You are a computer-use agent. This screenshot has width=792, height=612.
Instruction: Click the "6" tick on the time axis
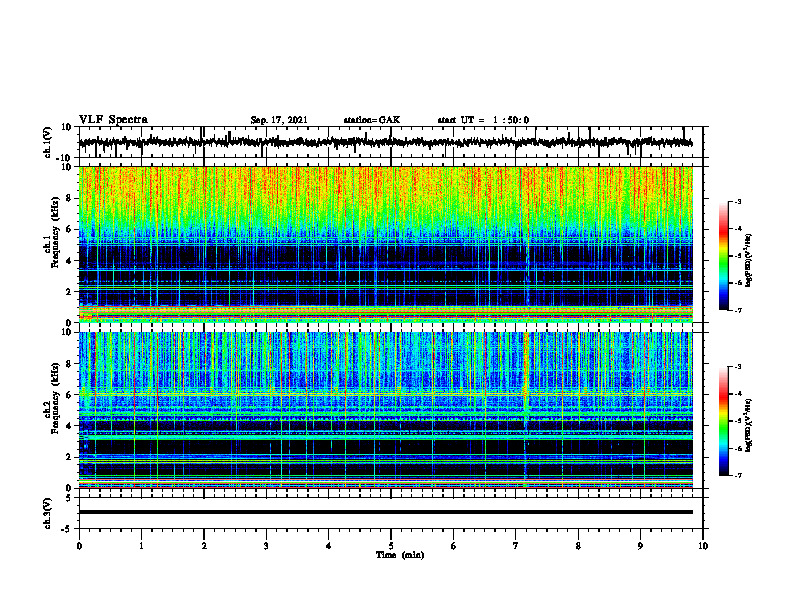click(454, 546)
